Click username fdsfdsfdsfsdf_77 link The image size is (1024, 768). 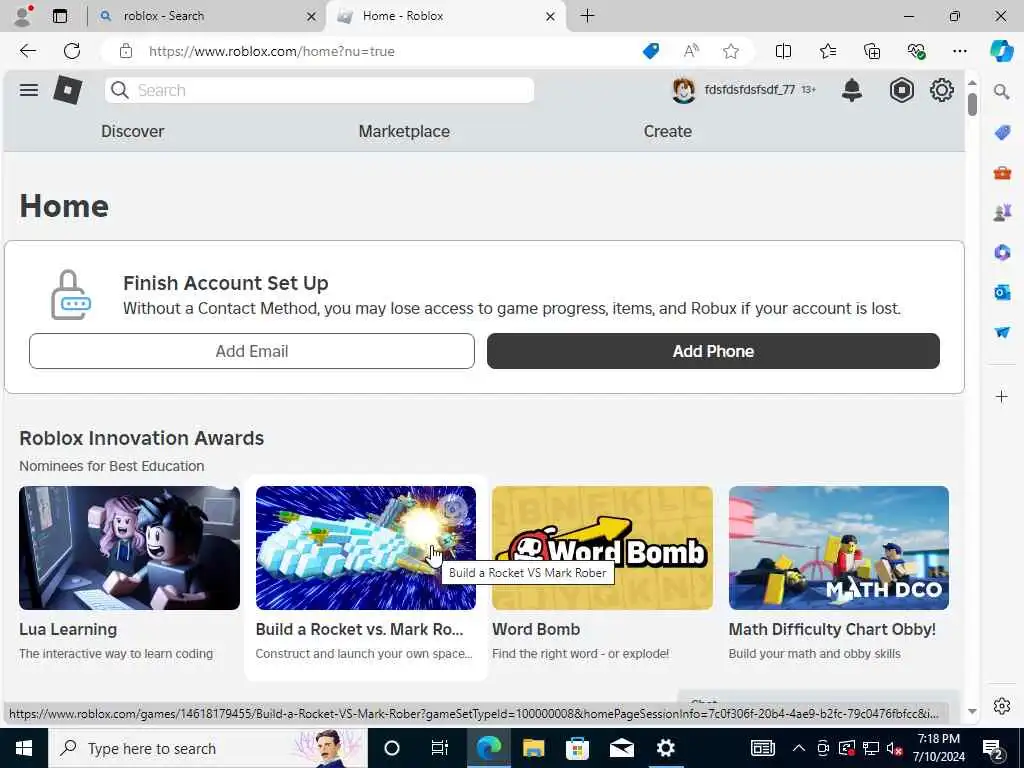[750, 89]
